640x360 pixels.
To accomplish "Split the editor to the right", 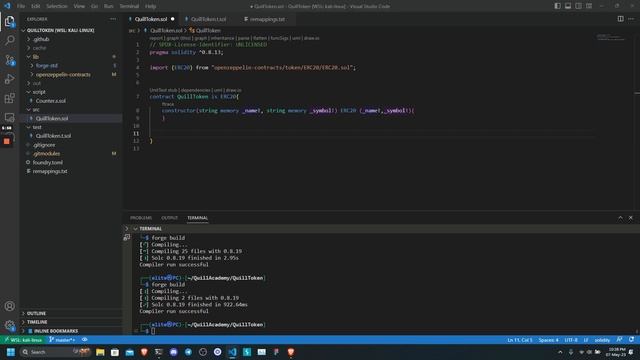I will [x=620, y=19].
